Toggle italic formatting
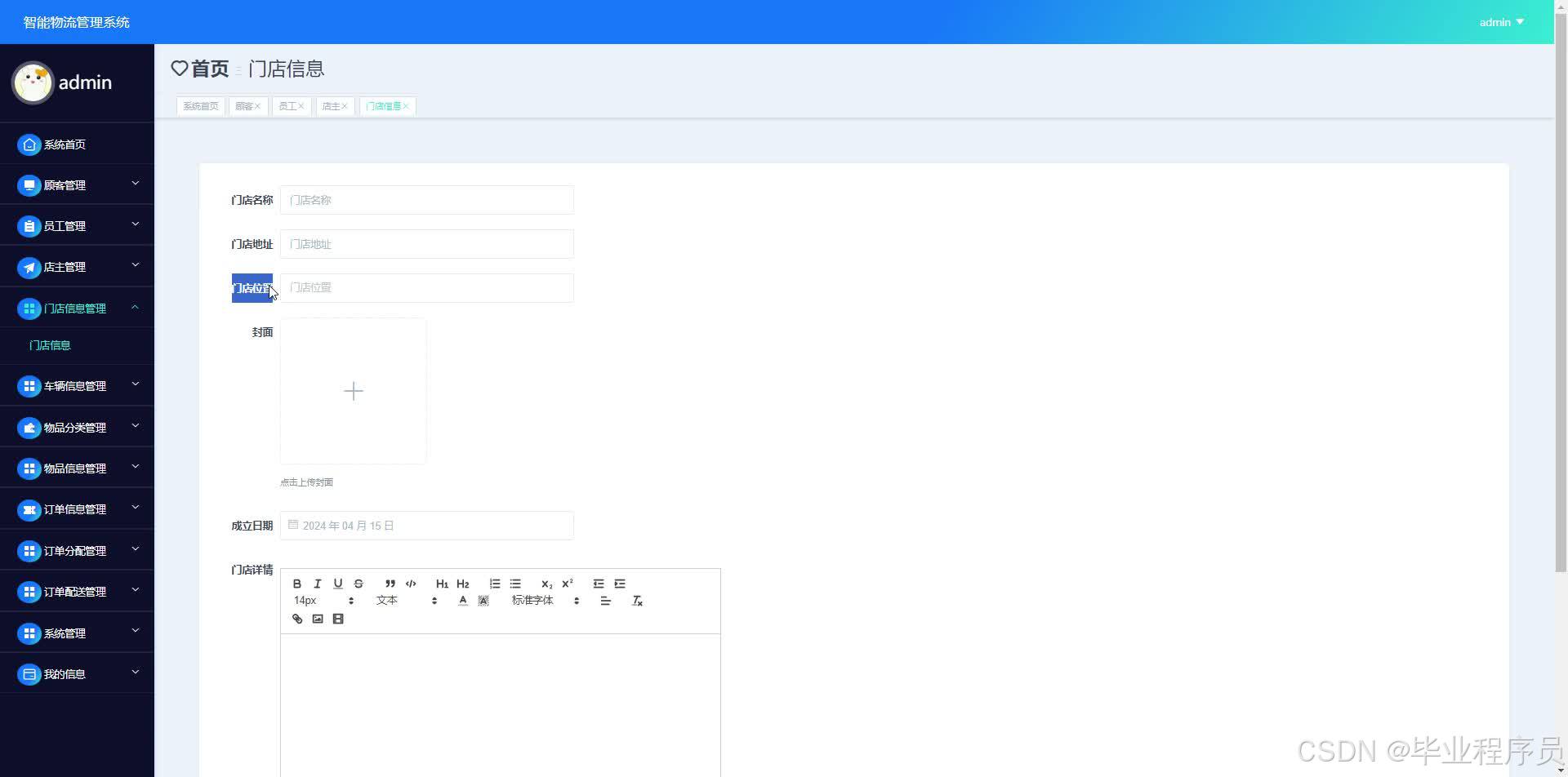Image resolution: width=1568 pixels, height=777 pixels. pos(318,584)
